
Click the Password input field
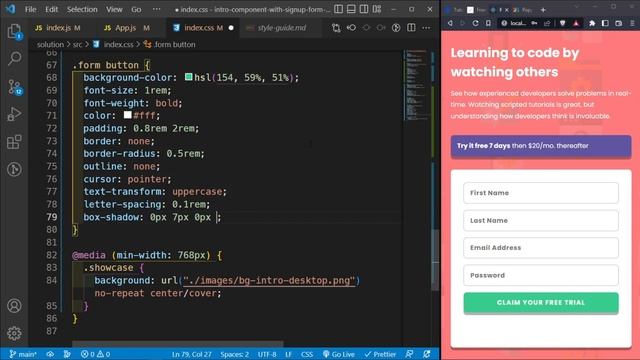pyautogui.click(x=541, y=275)
